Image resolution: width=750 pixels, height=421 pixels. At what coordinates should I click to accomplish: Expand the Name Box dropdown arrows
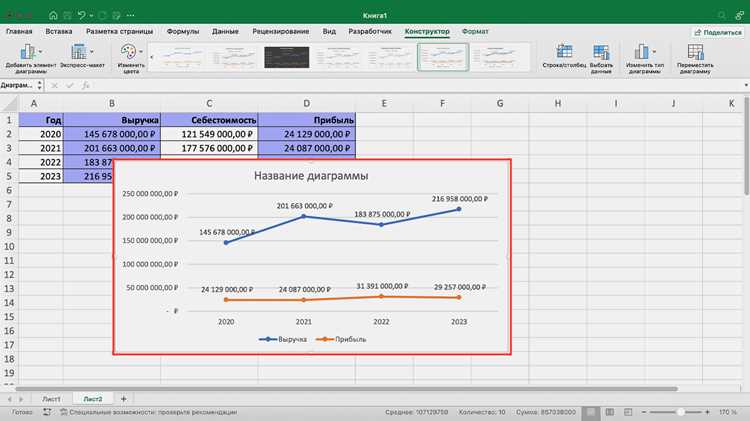40,85
